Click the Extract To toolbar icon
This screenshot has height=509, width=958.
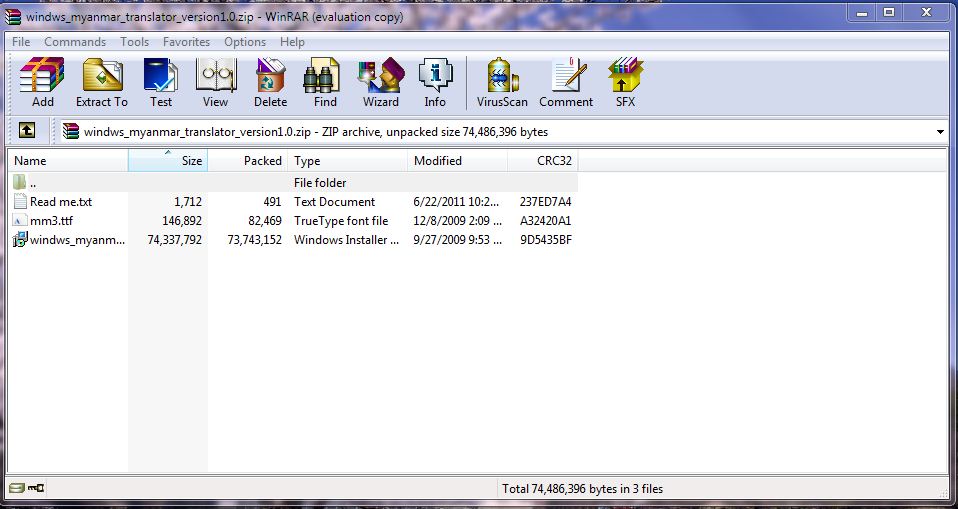pos(102,83)
